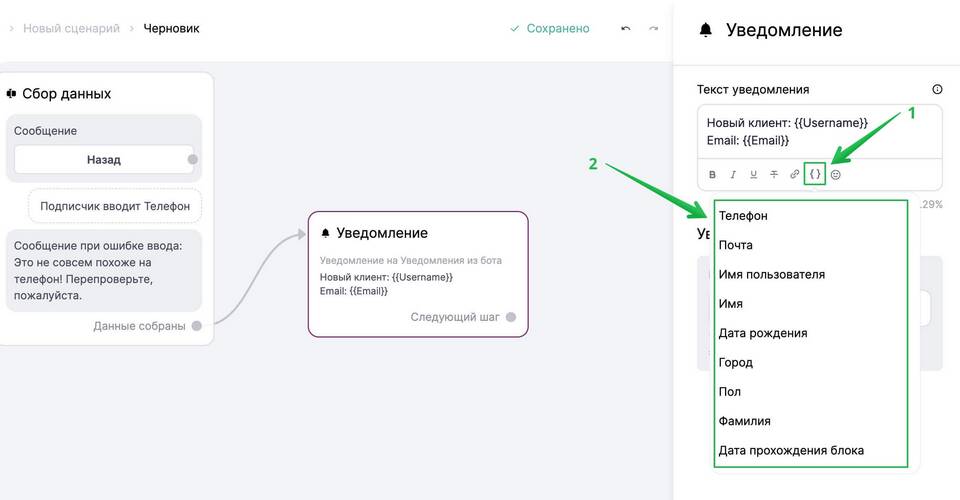Apply strikethrough formatting icon
The height and width of the screenshot is (500, 960).
pyautogui.click(x=774, y=175)
